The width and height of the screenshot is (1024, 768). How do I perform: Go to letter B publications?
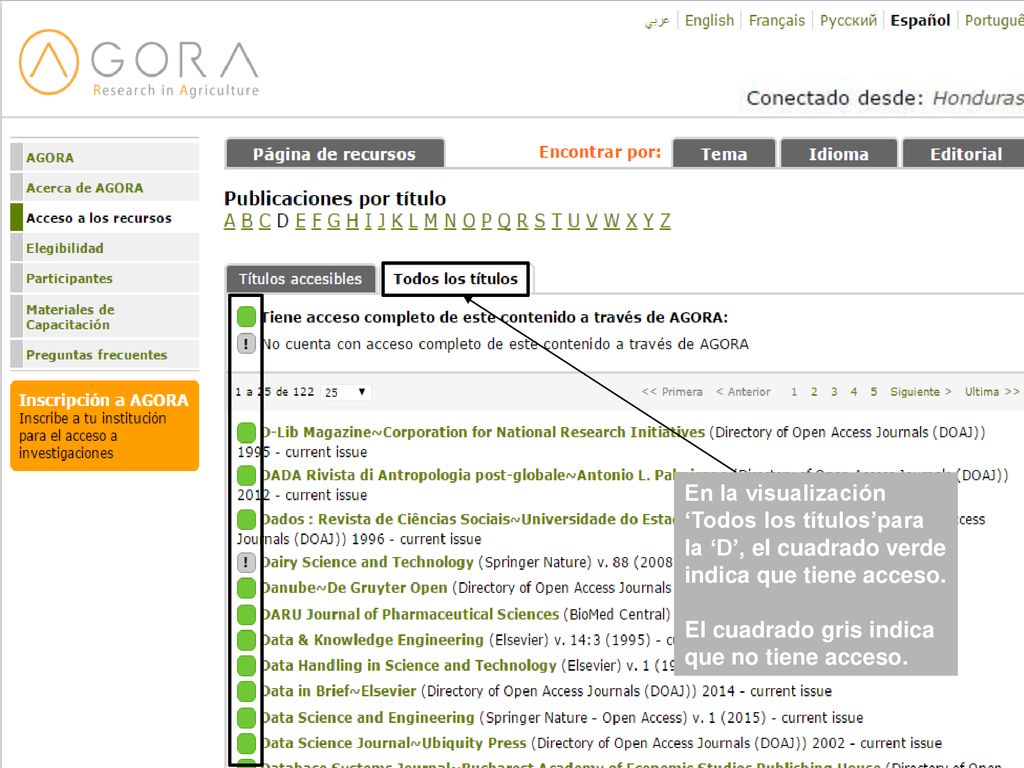(x=247, y=221)
